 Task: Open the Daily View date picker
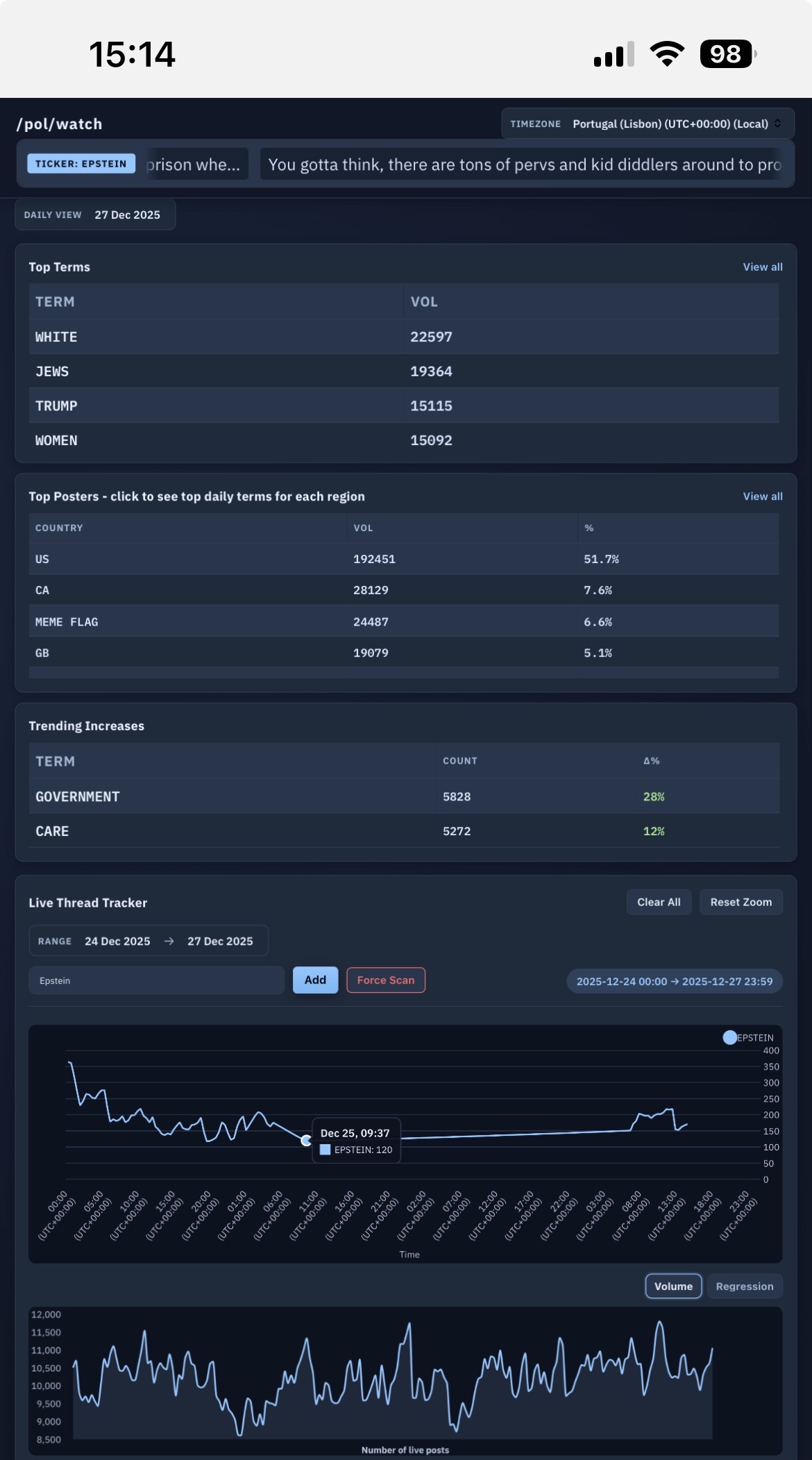95,215
